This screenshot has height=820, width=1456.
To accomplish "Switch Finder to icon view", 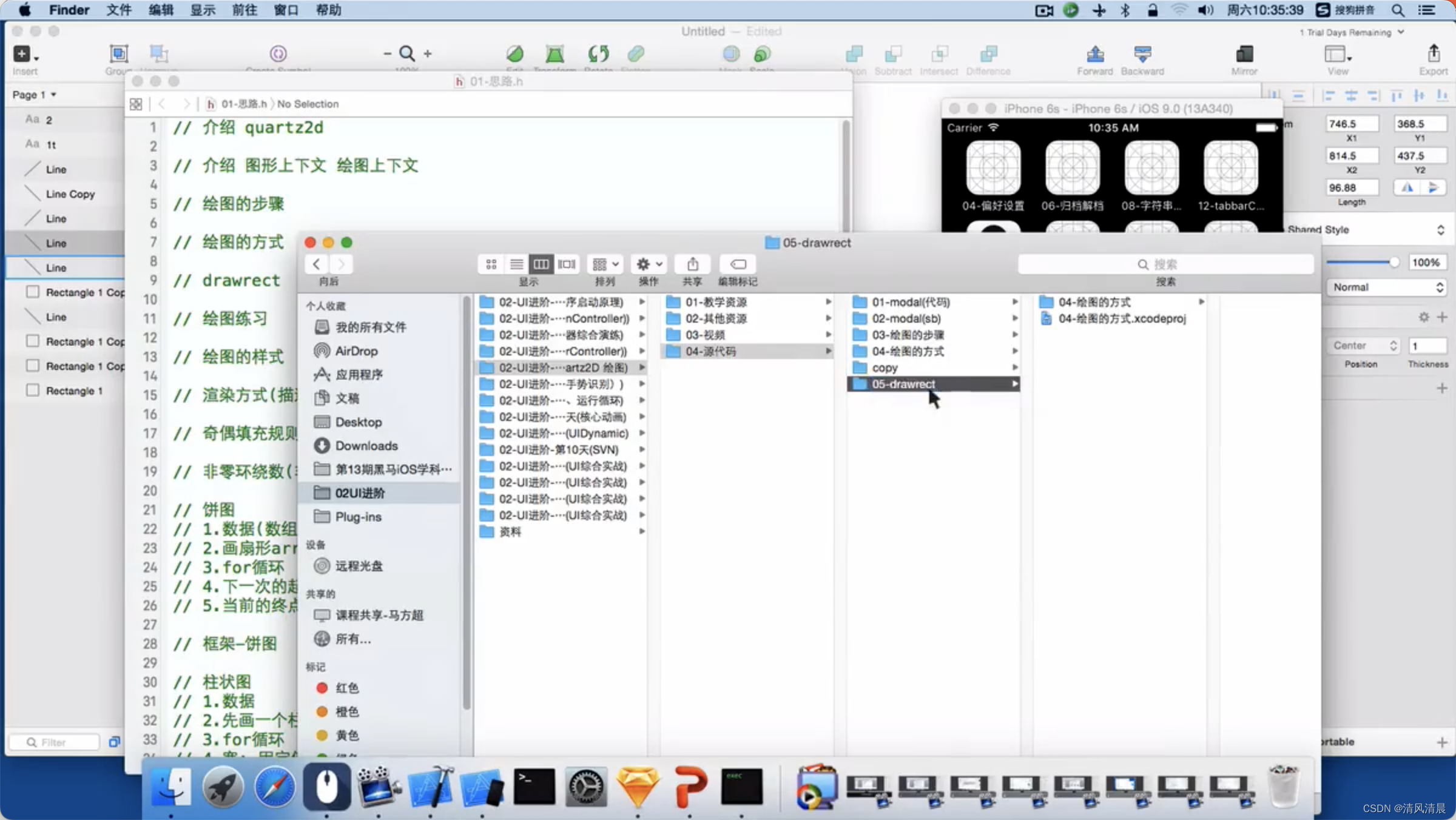I will pyautogui.click(x=491, y=264).
